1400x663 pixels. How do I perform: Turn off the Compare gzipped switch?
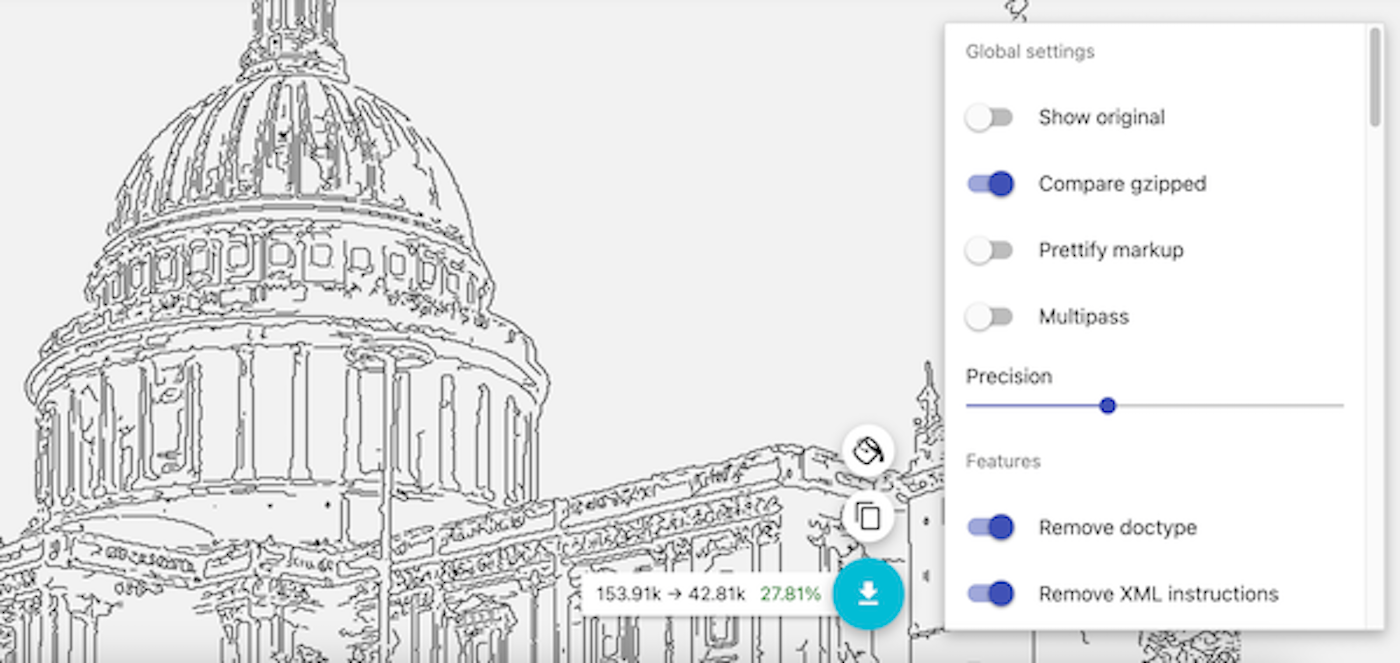990,184
